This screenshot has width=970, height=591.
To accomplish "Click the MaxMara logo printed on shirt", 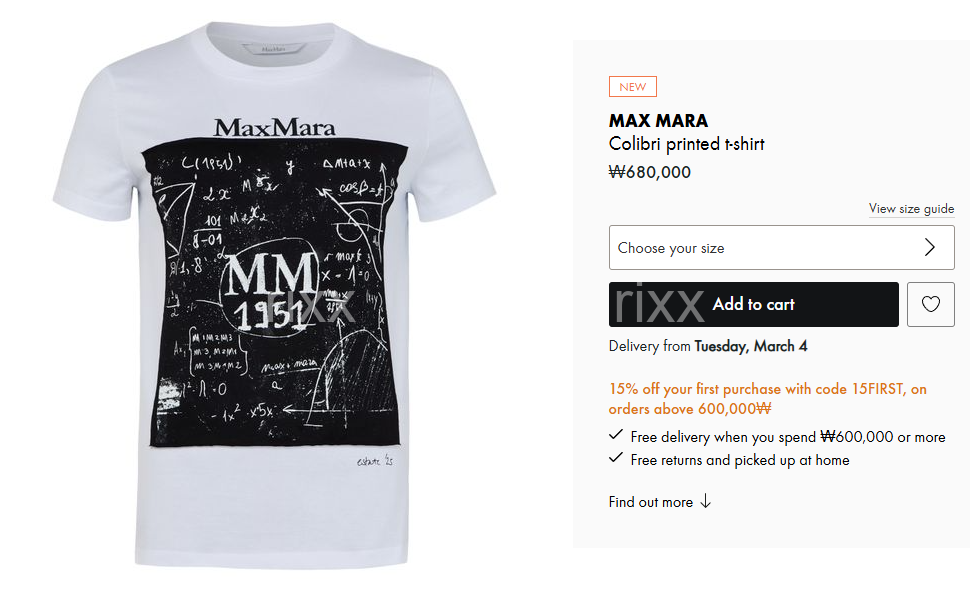I will tap(275, 127).
